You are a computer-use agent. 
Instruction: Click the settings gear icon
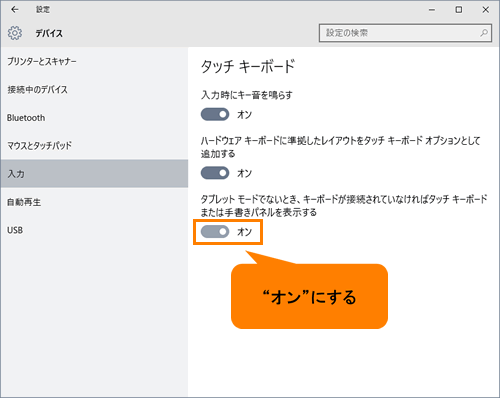coord(15,33)
